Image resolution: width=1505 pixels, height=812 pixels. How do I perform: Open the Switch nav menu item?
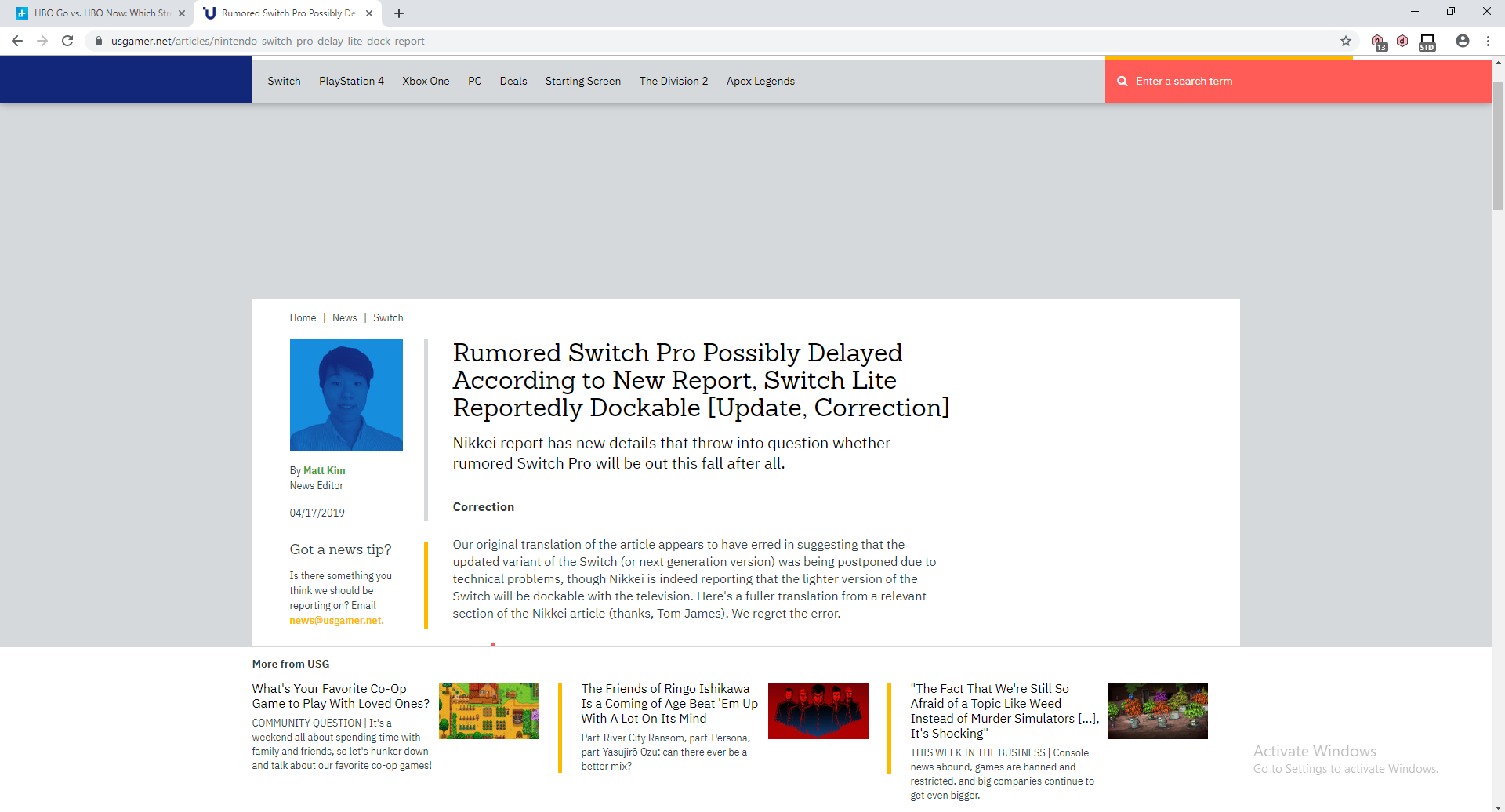(284, 81)
